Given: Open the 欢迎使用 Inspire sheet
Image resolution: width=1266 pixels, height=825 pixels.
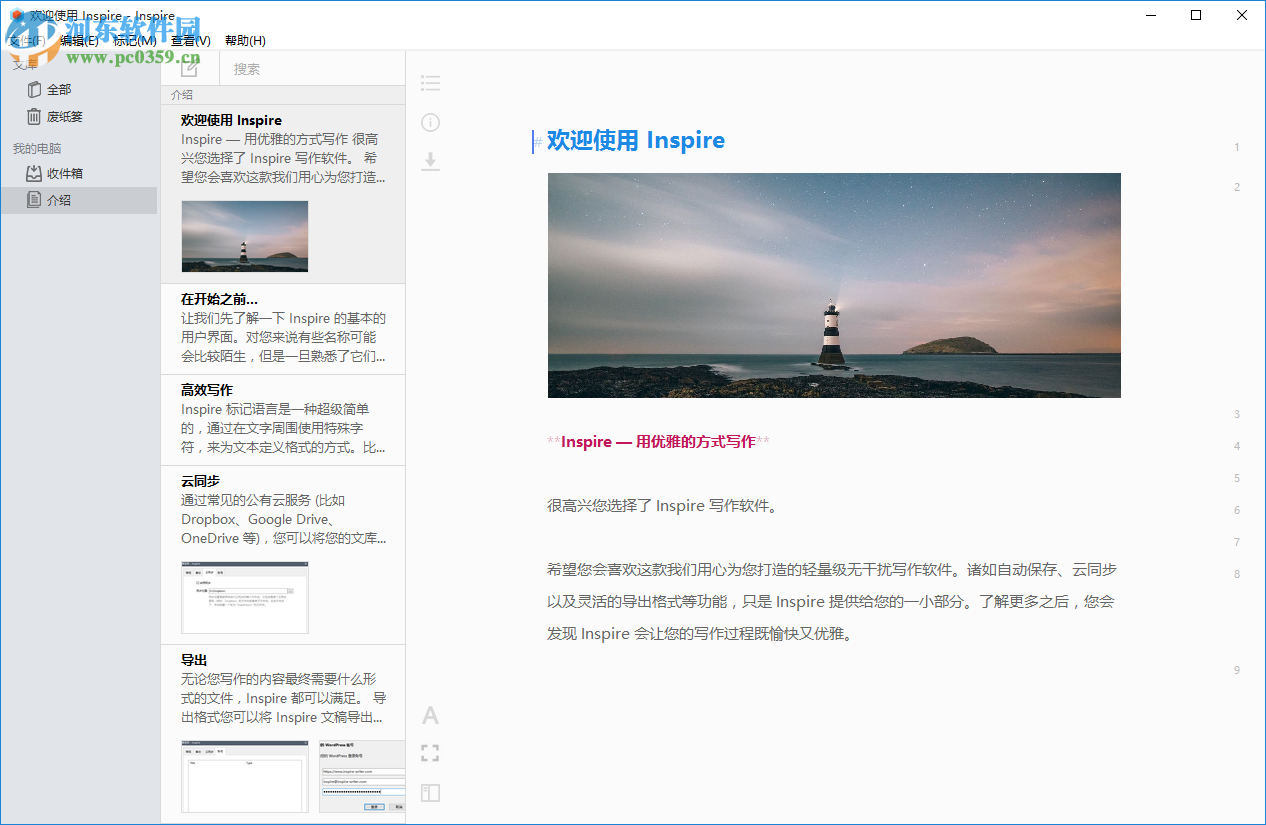Looking at the screenshot, I should [283, 194].
